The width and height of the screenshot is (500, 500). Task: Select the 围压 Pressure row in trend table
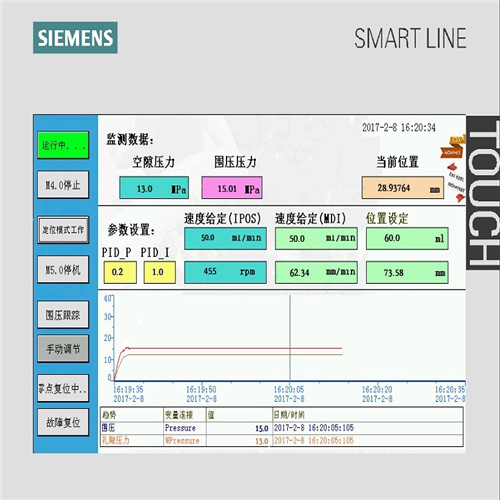282,428
